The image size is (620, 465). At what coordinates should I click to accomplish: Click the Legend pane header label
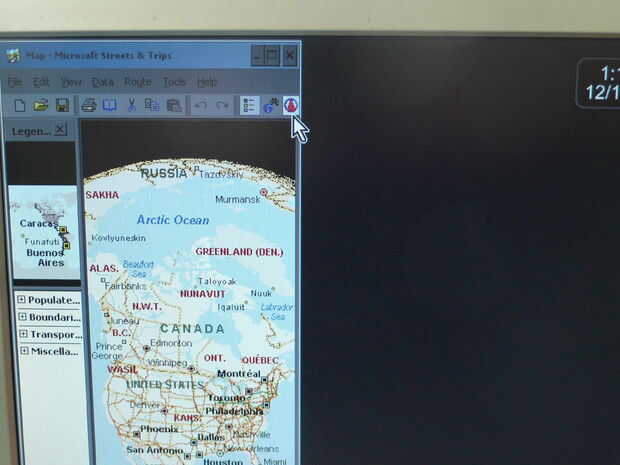click(31, 131)
